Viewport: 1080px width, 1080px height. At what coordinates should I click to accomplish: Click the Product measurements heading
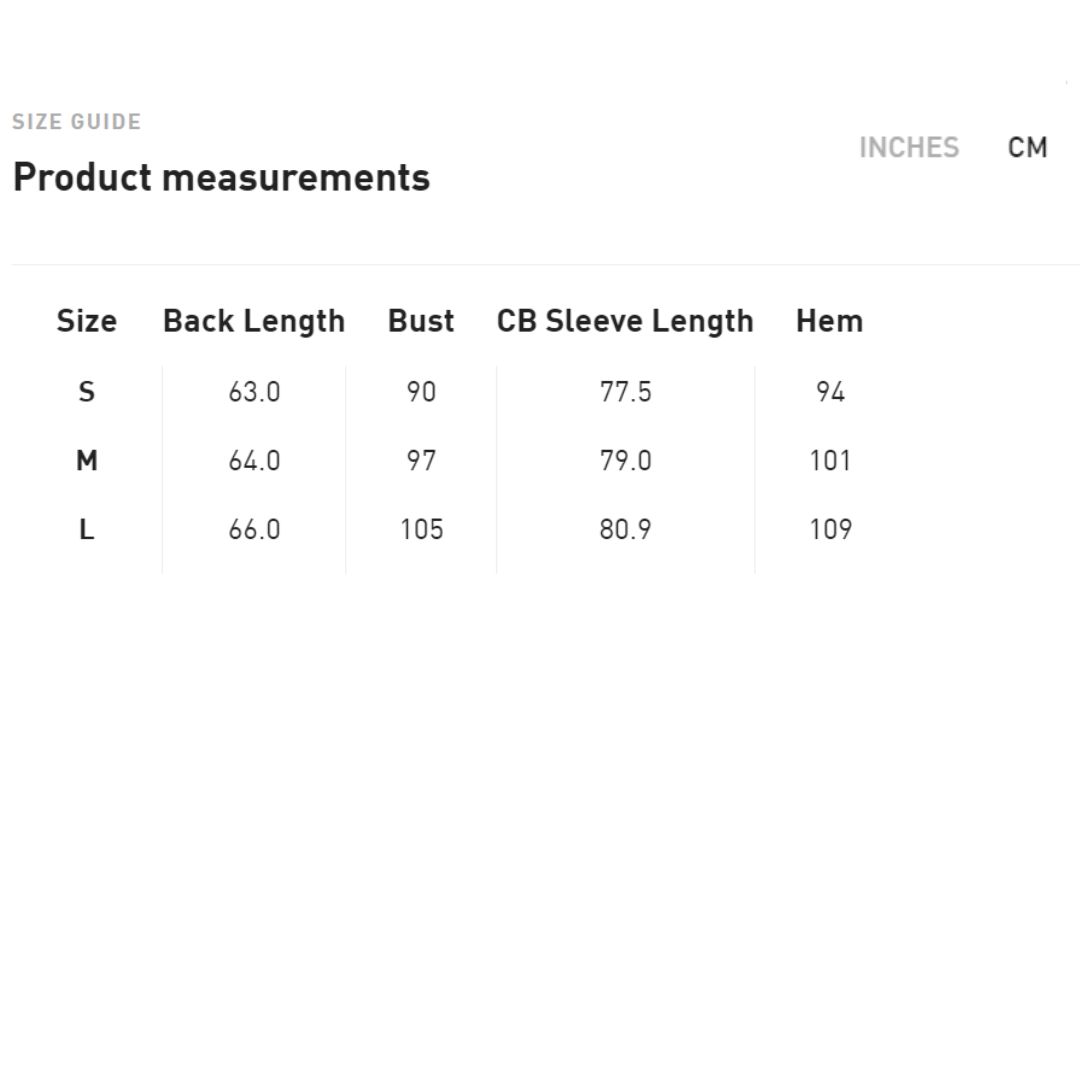pyautogui.click(x=221, y=178)
